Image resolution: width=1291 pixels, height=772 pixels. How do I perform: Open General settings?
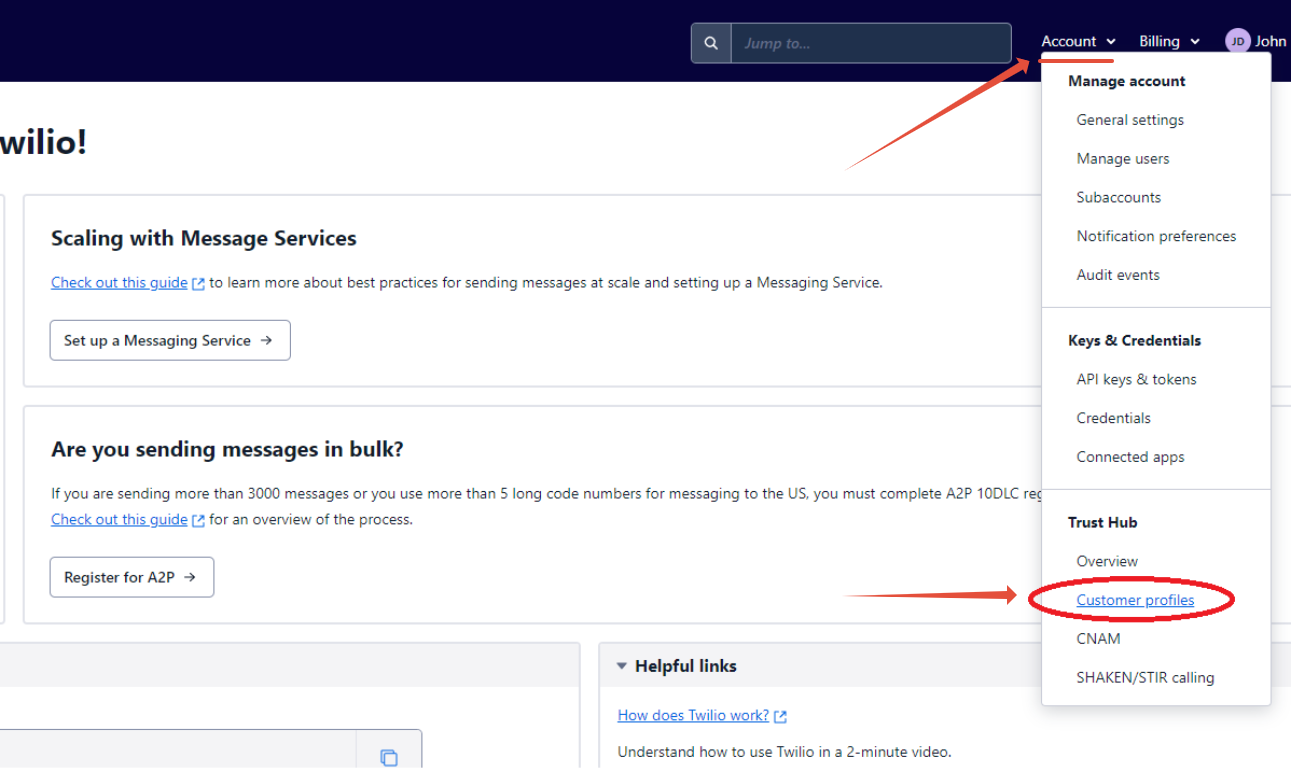[x=1130, y=120]
